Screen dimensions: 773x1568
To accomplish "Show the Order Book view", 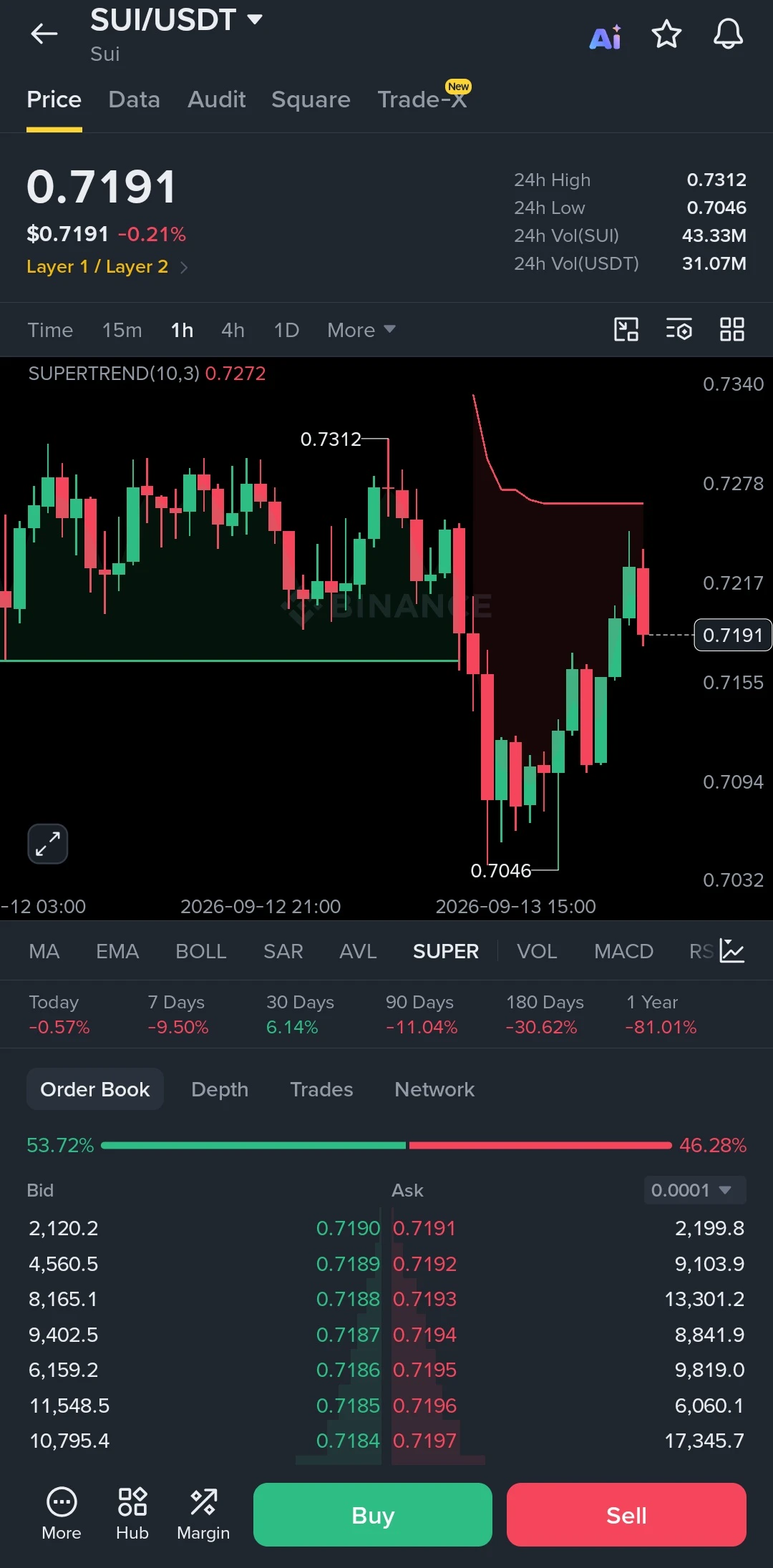I will pyautogui.click(x=95, y=1089).
